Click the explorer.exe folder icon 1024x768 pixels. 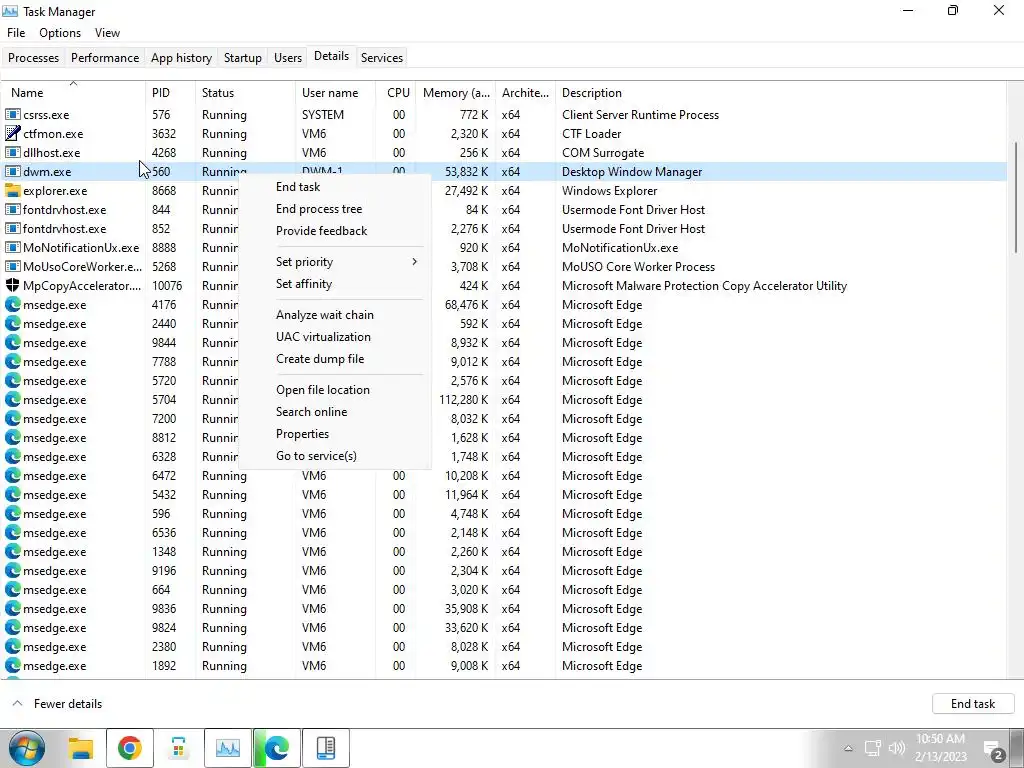tap(12, 191)
